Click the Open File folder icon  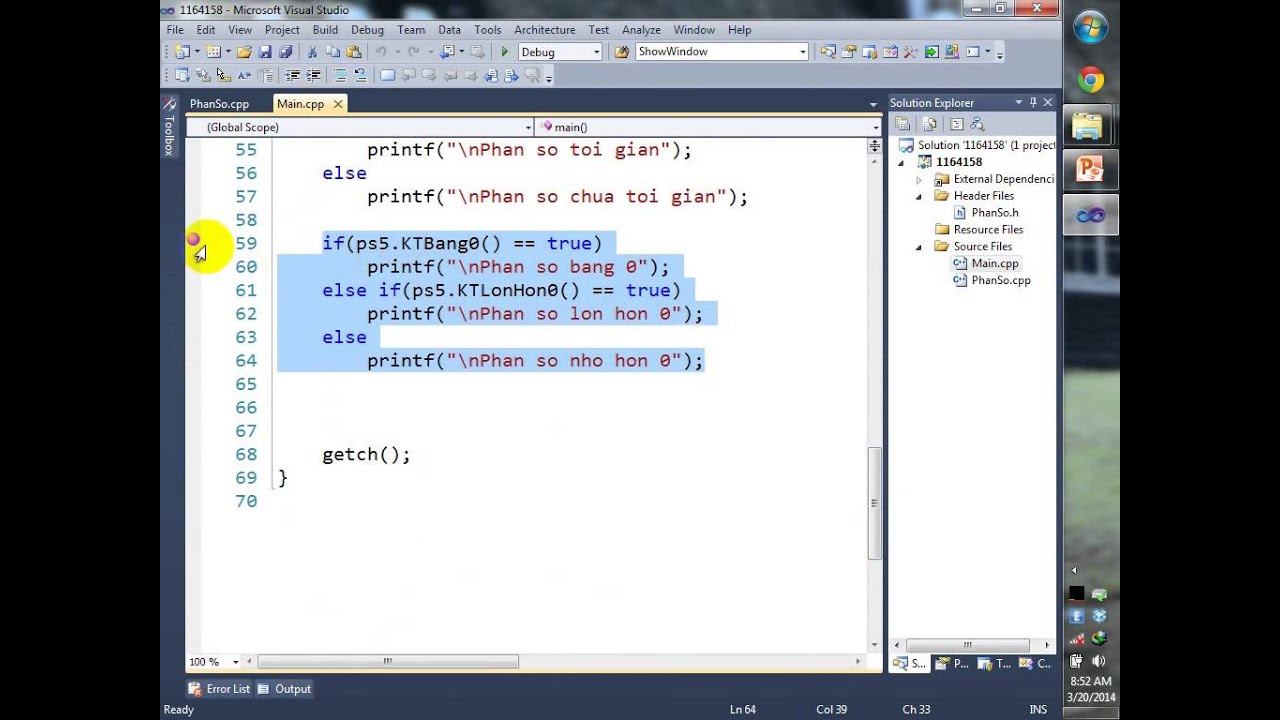click(x=244, y=52)
